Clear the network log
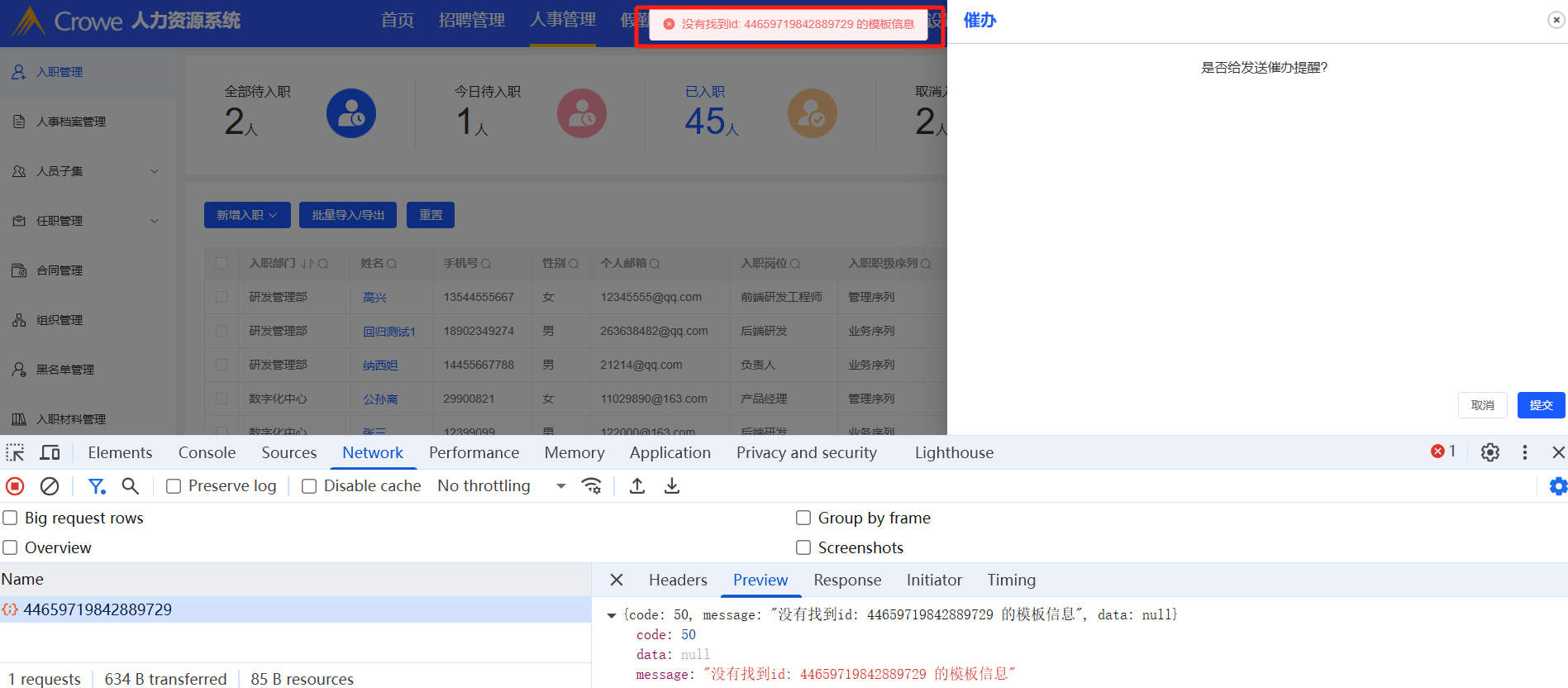The height and width of the screenshot is (688, 1568). [50, 486]
